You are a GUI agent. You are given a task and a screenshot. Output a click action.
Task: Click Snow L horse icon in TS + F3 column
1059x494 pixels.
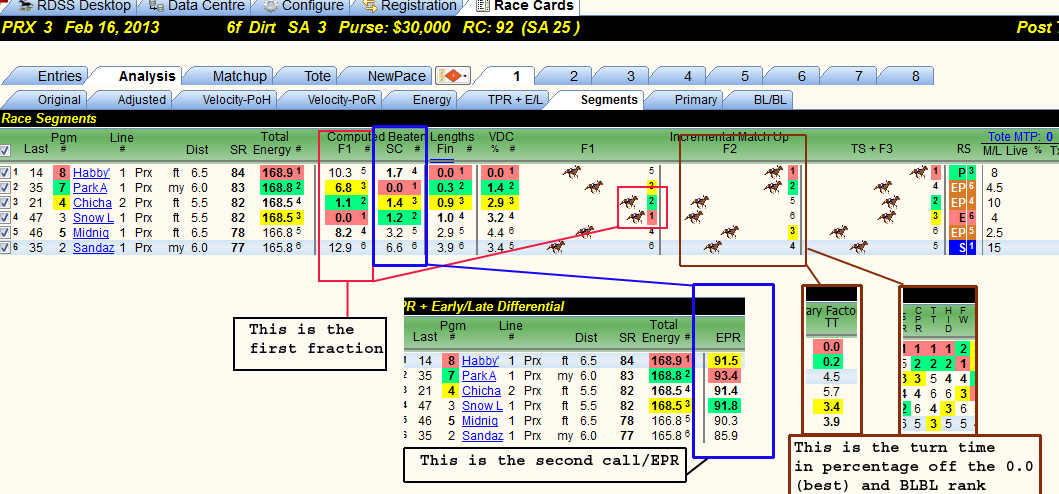click(x=887, y=217)
